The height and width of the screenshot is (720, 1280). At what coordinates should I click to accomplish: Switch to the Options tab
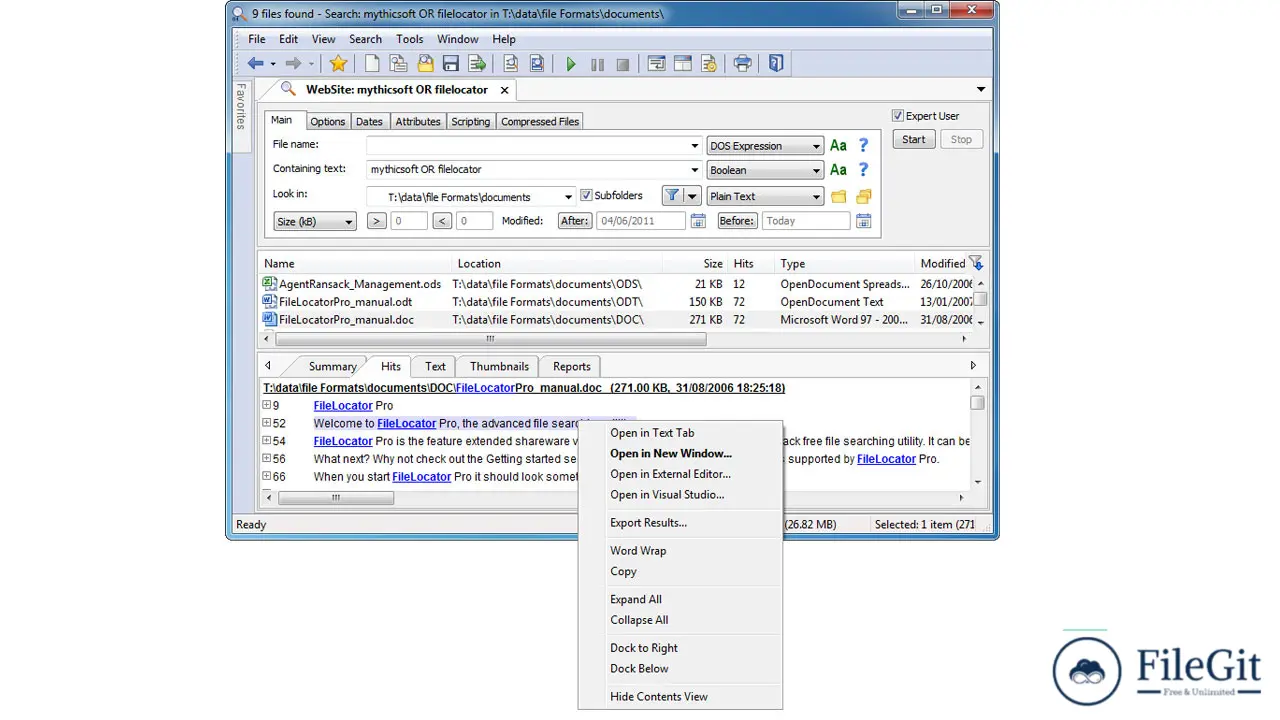pyautogui.click(x=327, y=122)
